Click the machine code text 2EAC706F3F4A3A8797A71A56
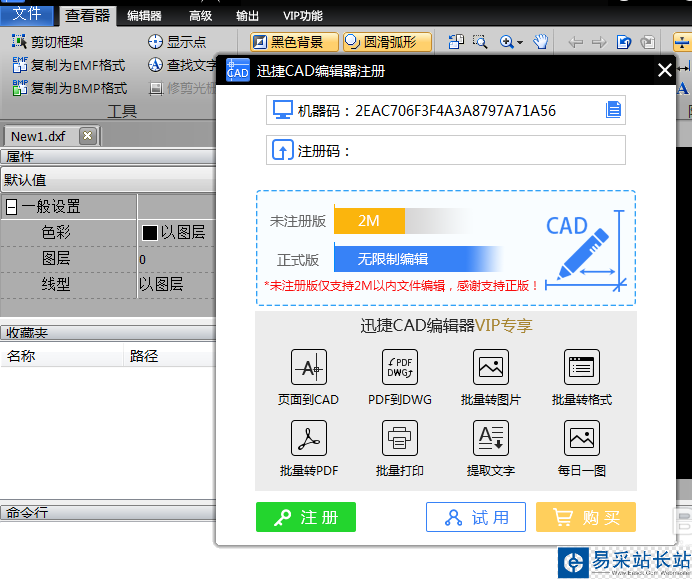 coord(455,110)
